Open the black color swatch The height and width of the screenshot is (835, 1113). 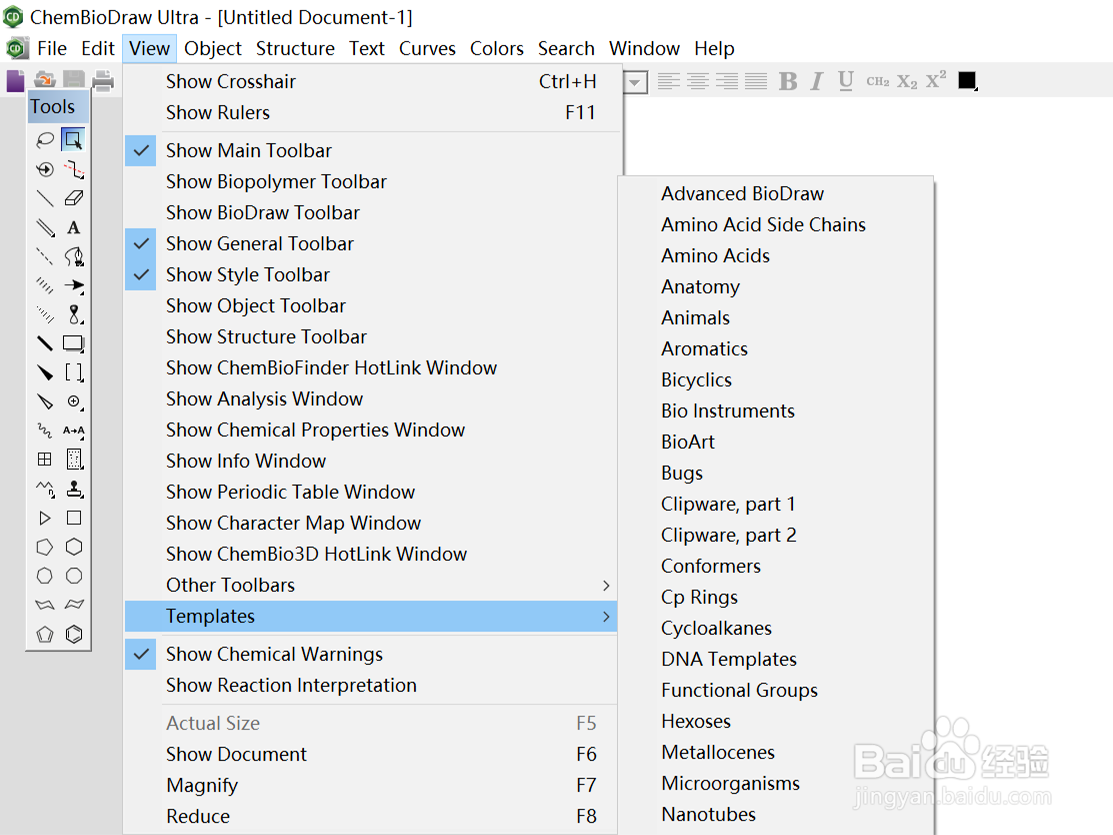(967, 81)
